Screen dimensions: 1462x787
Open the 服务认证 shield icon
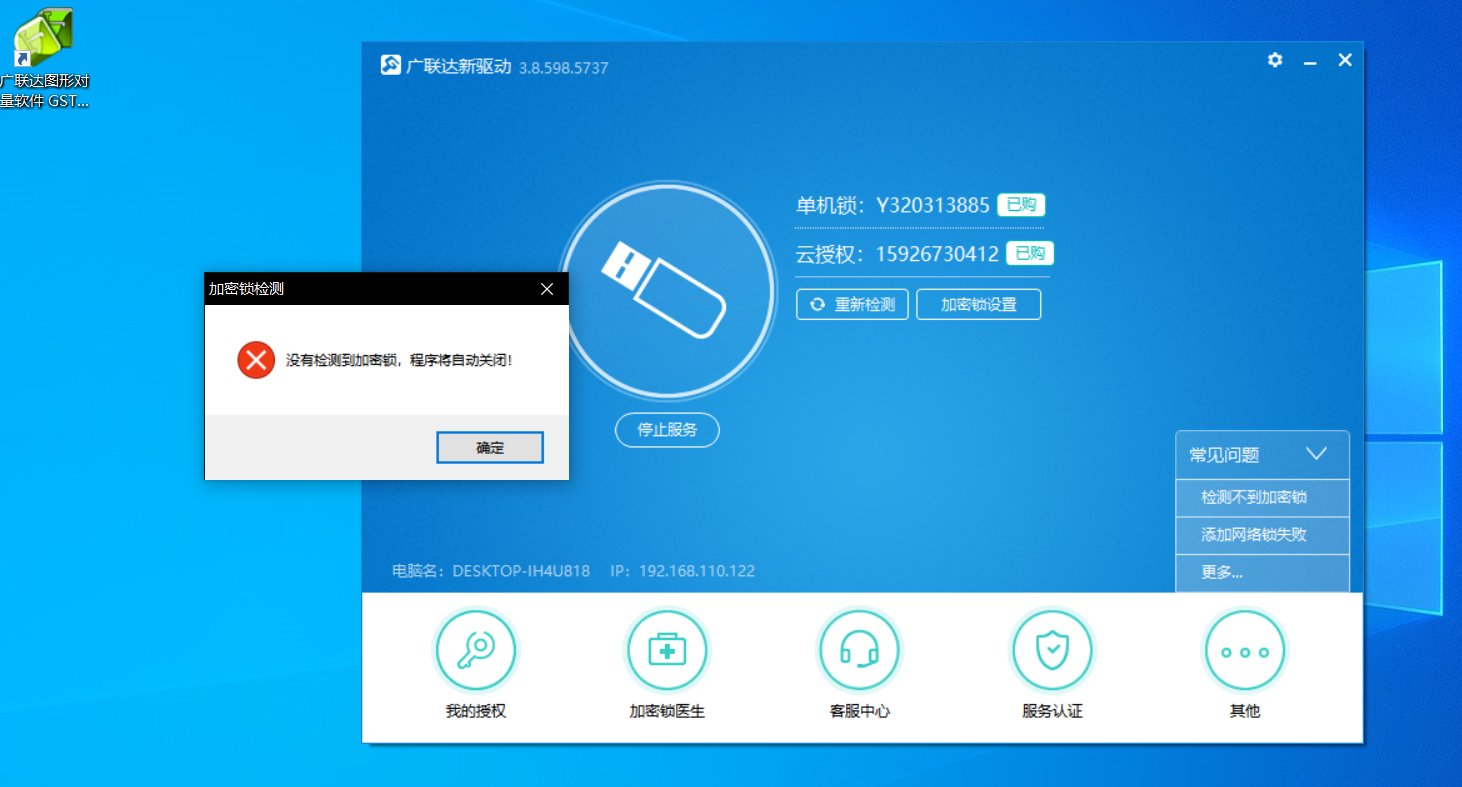coord(1052,651)
